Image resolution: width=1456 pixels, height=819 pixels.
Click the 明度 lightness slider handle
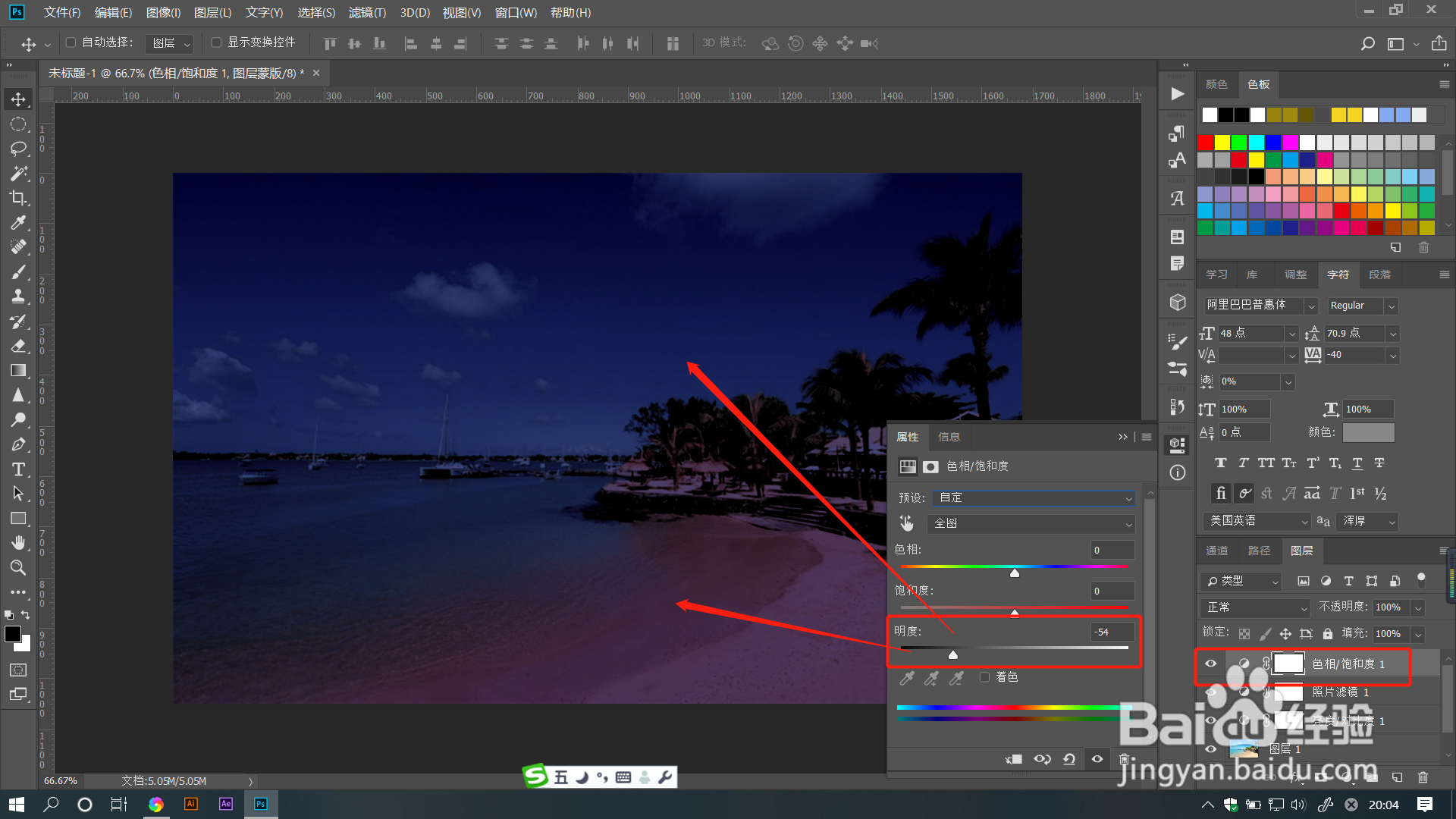tap(953, 654)
